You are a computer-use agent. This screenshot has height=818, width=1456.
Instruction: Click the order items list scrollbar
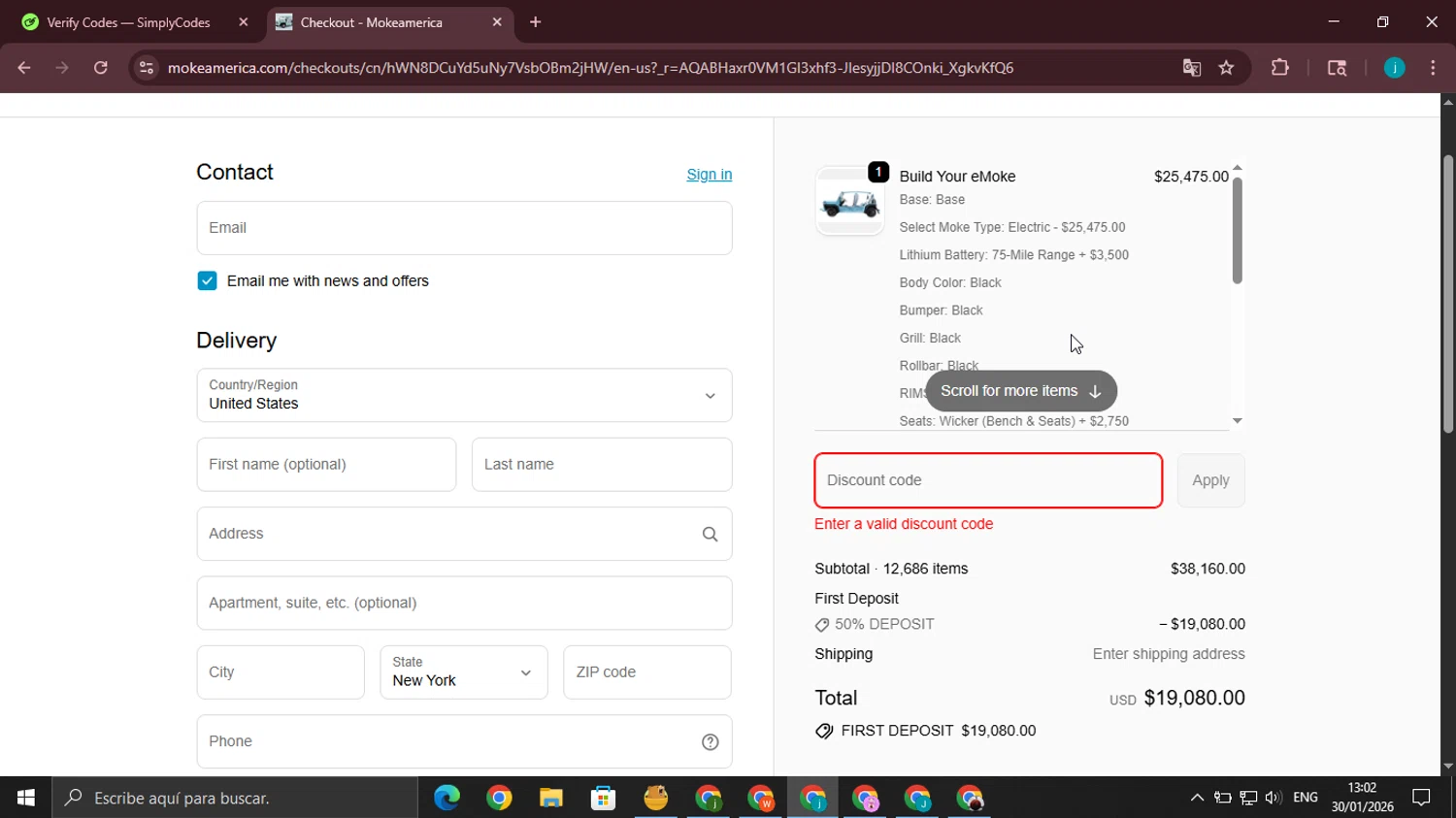pos(1238,231)
